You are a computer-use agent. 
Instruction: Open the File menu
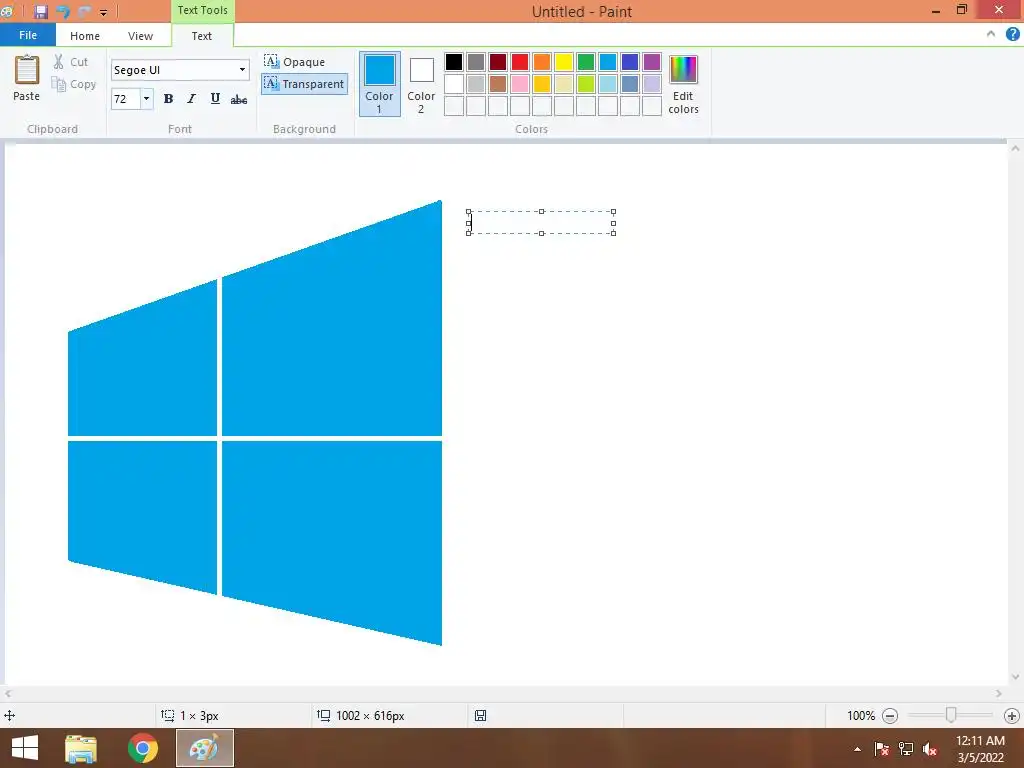click(x=27, y=35)
